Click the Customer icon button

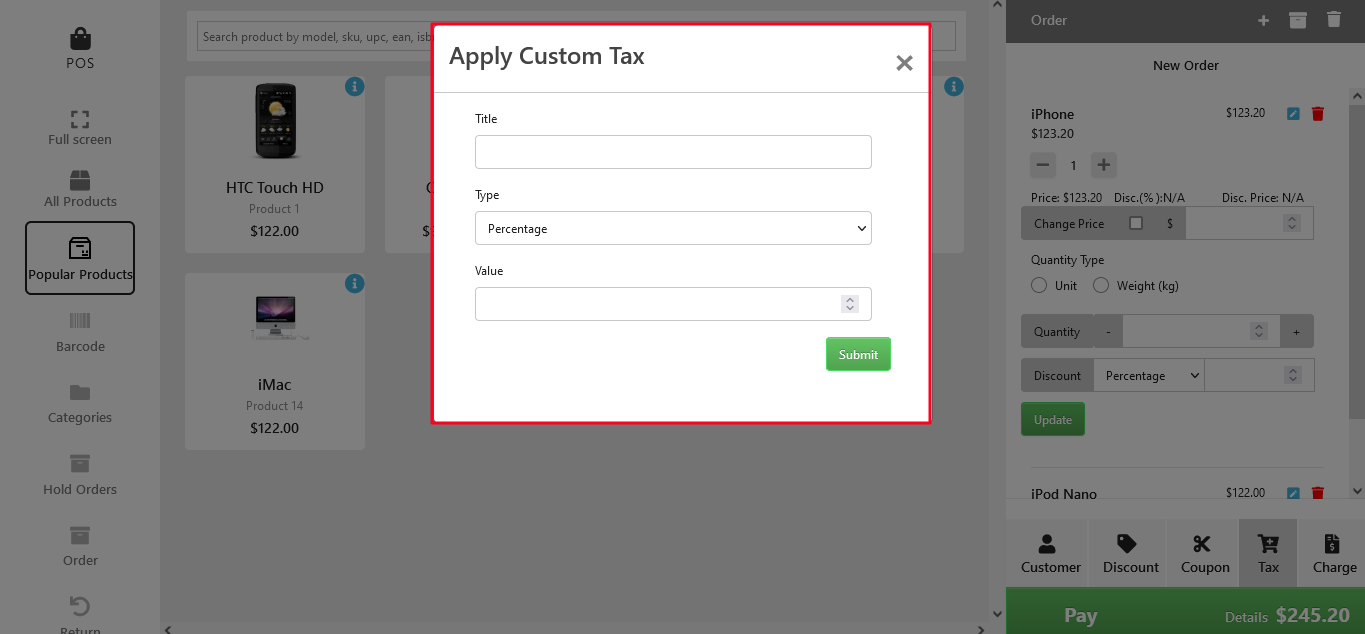(1047, 544)
